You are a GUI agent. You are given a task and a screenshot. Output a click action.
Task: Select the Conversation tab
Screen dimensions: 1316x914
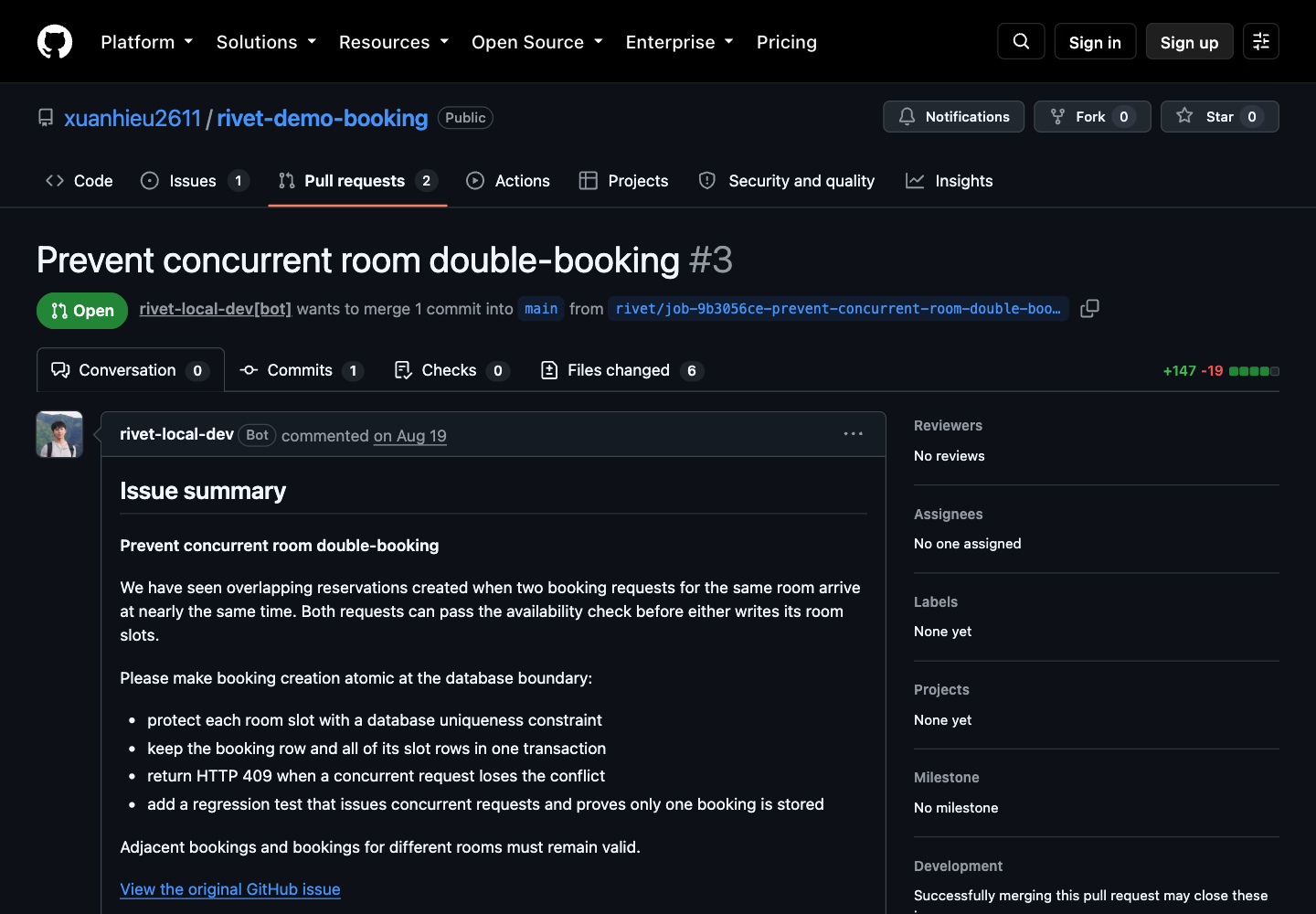point(131,370)
